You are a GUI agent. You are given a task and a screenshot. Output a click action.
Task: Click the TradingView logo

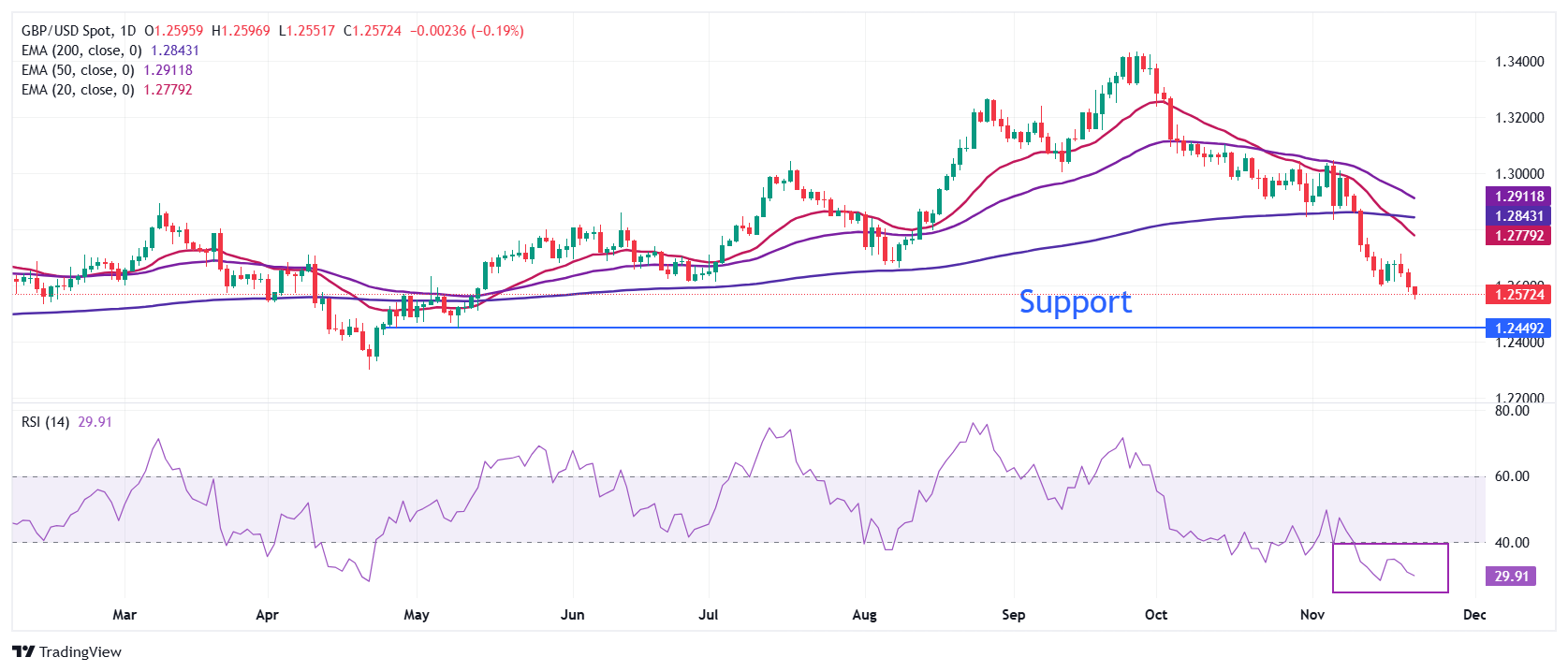66,651
